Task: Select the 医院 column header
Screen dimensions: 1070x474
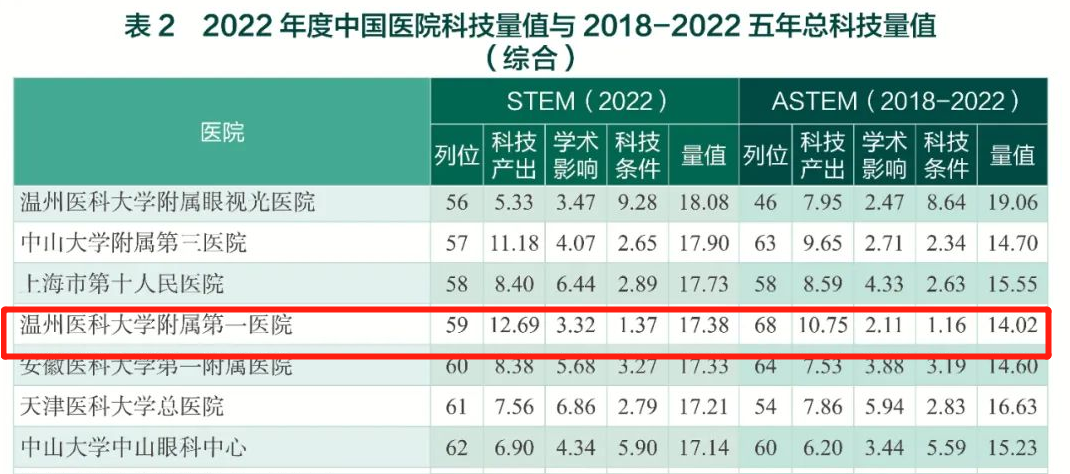Action: tap(221, 132)
